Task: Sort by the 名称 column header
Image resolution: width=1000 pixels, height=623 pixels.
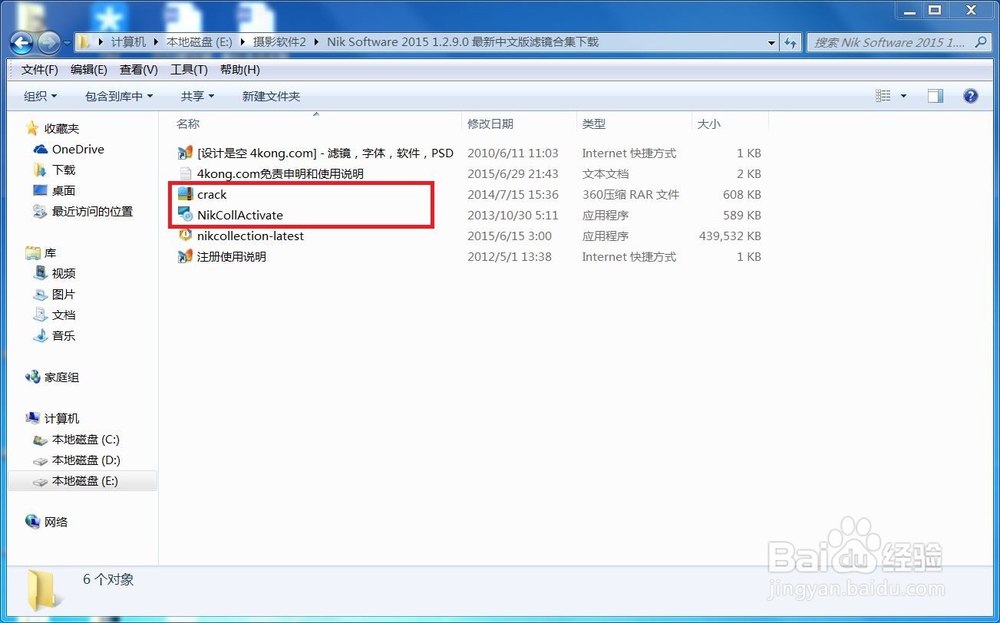Action: pos(188,124)
